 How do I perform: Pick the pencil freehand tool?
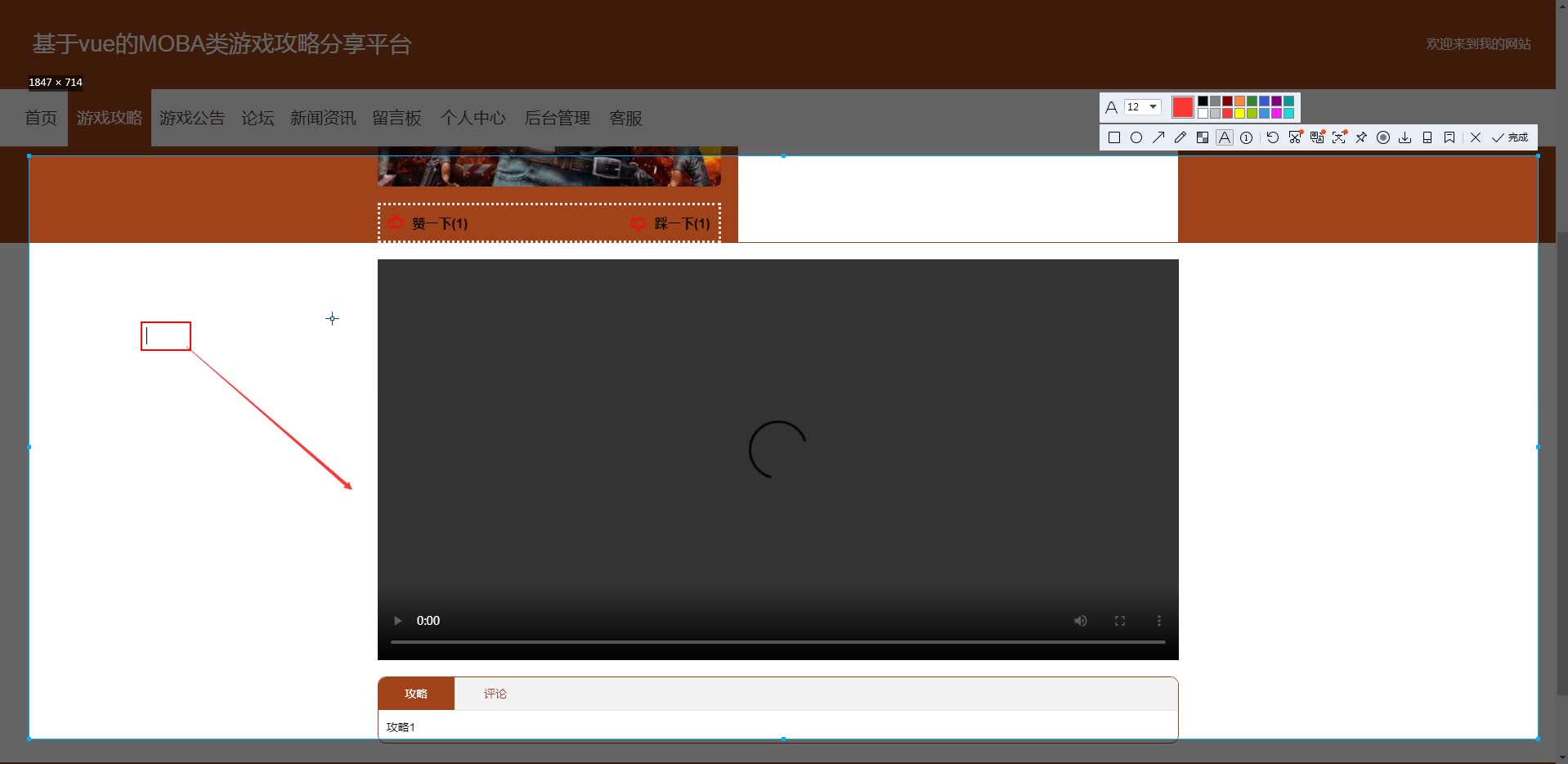[x=1180, y=137]
